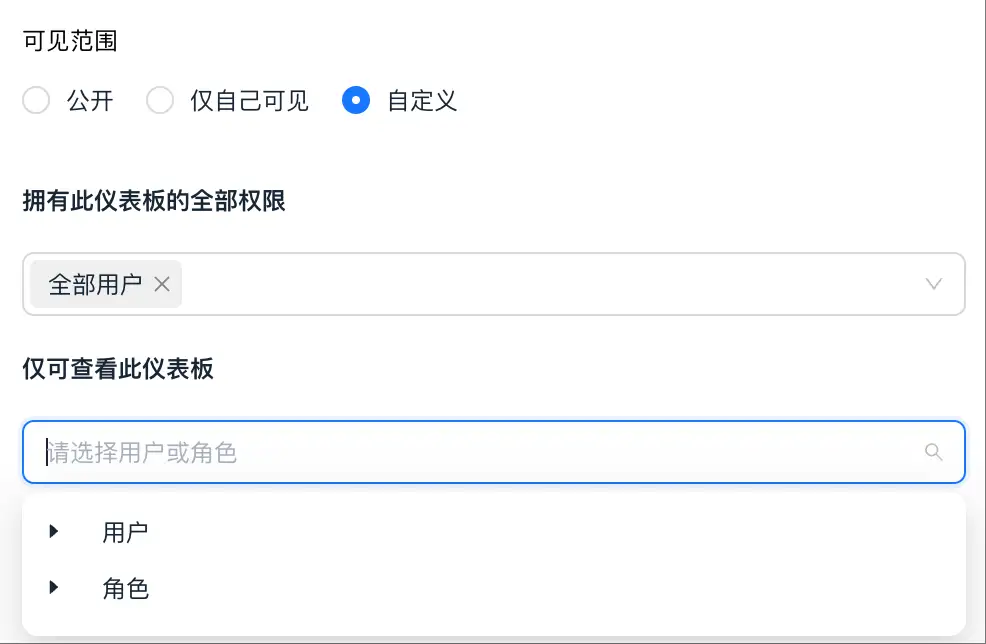Select 用户 in the dropdown list
The width and height of the screenshot is (986, 644).
(124, 531)
